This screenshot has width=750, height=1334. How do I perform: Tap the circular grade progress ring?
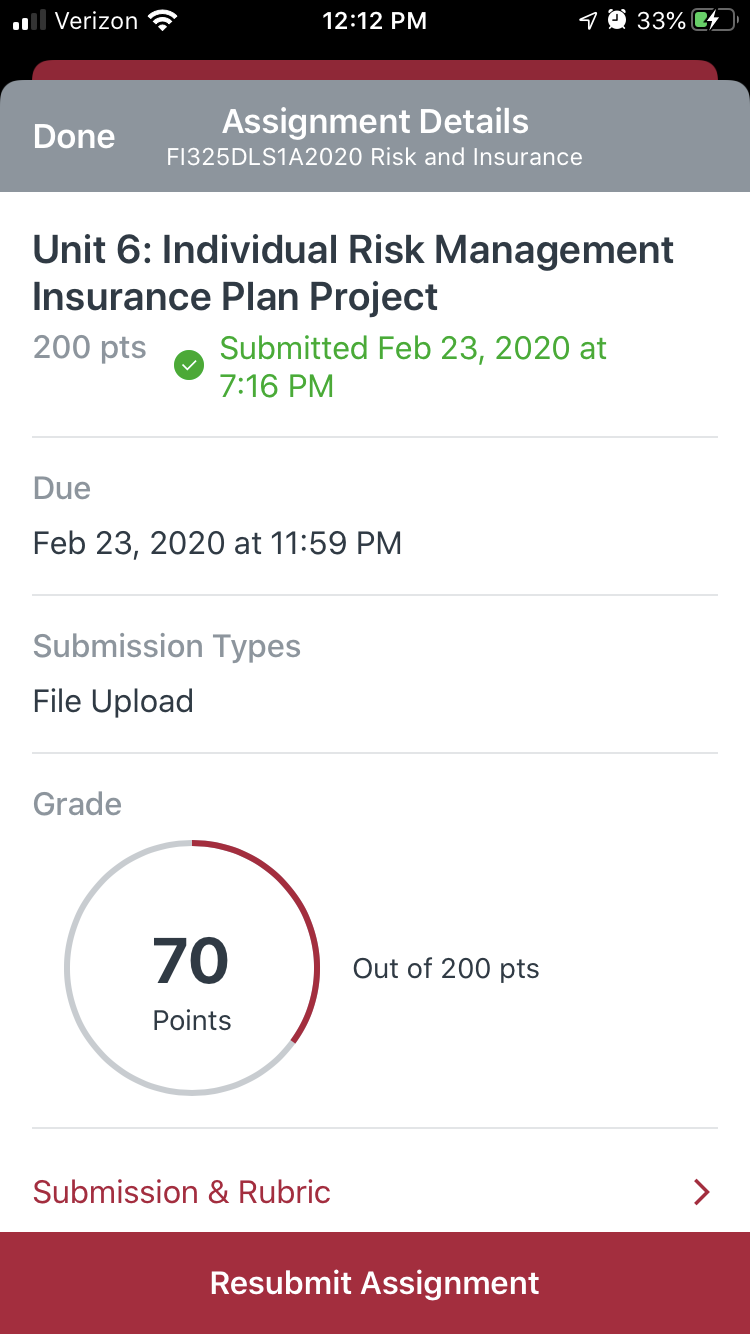tap(192, 967)
